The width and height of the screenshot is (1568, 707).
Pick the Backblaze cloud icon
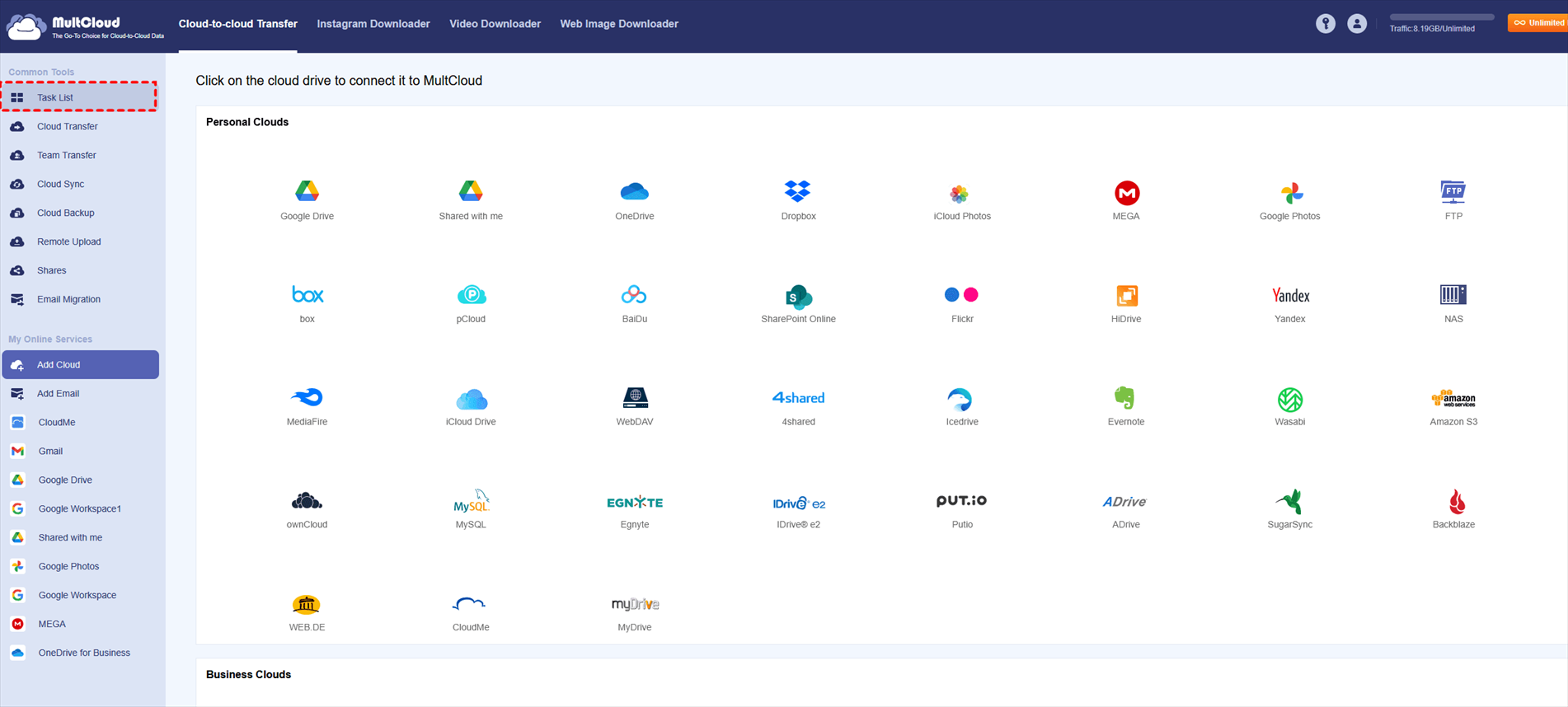pos(1453,502)
